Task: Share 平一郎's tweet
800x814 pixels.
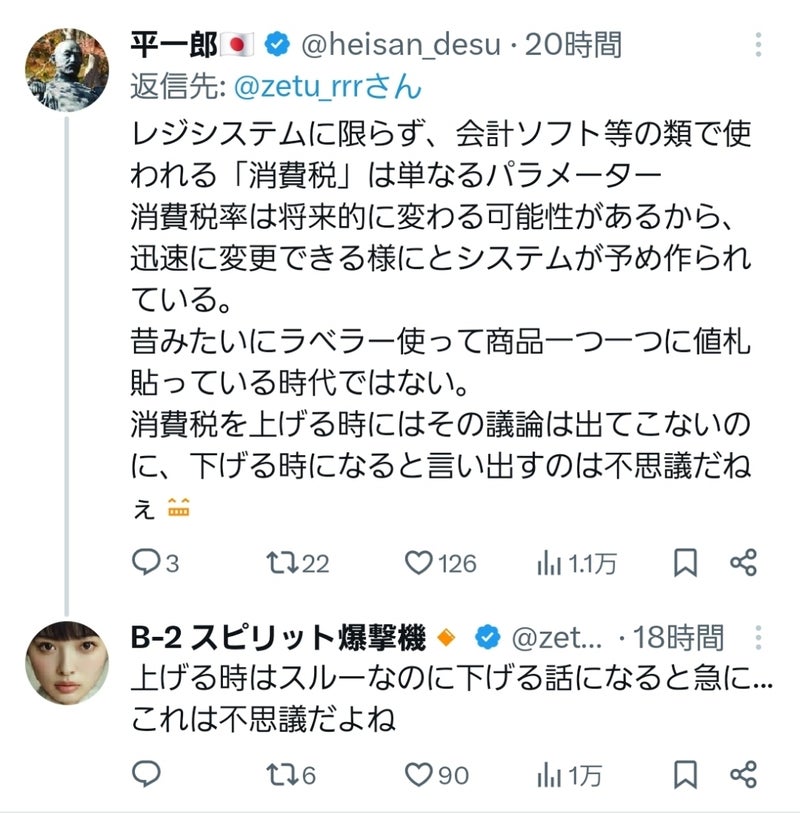Action: (743, 564)
